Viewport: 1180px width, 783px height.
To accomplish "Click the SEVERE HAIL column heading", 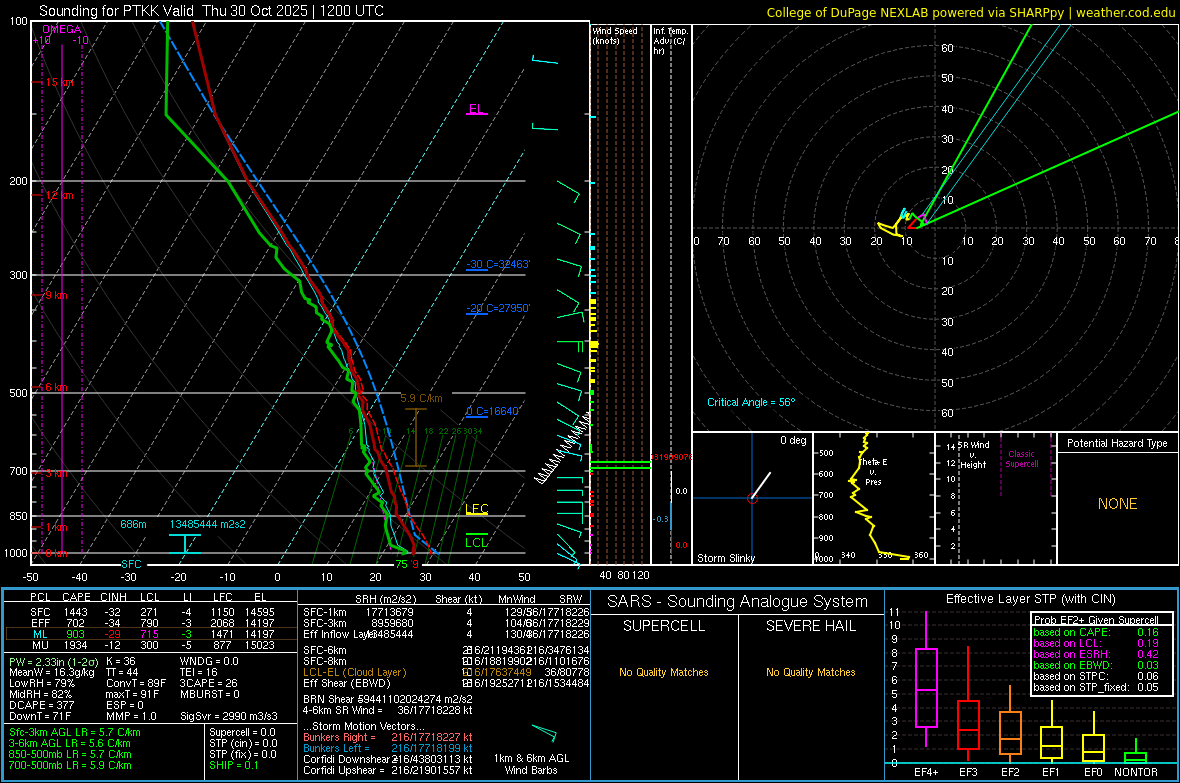I will 810,626.
